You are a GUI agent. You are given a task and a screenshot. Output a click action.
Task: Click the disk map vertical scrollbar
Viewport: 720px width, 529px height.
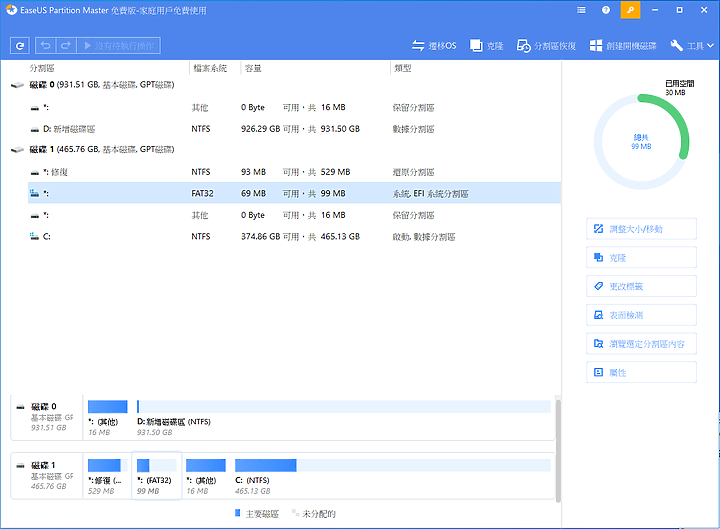(x=558, y=451)
